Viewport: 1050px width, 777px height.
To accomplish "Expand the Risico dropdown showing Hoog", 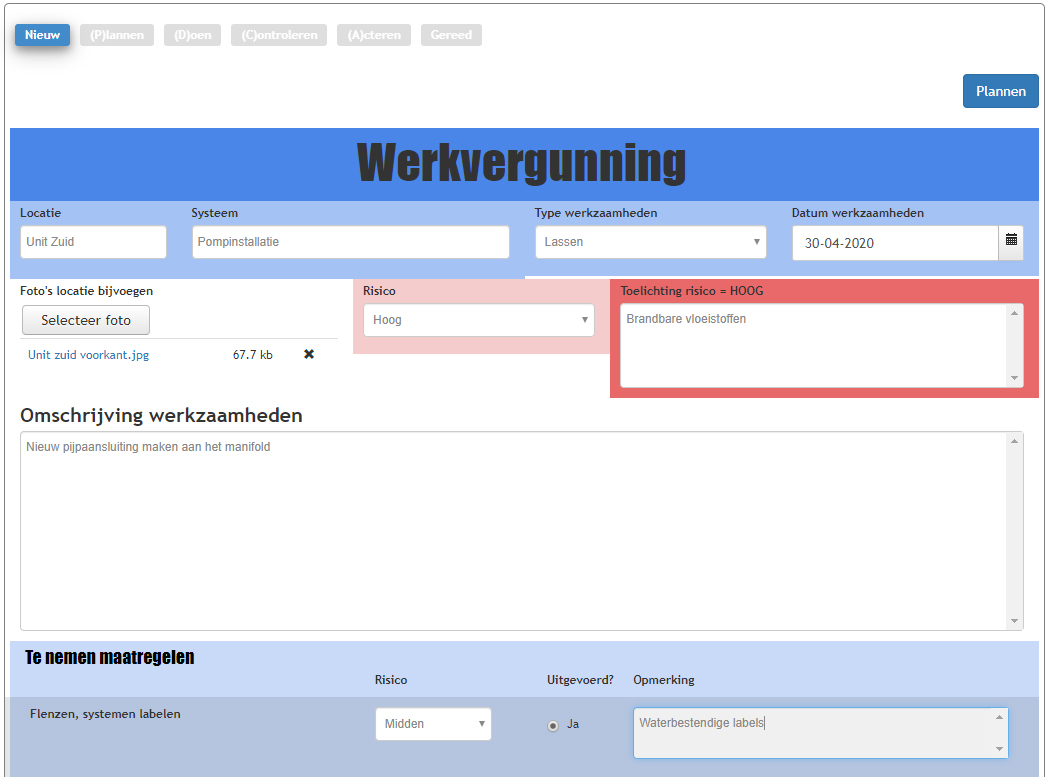I will click(478, 320).
